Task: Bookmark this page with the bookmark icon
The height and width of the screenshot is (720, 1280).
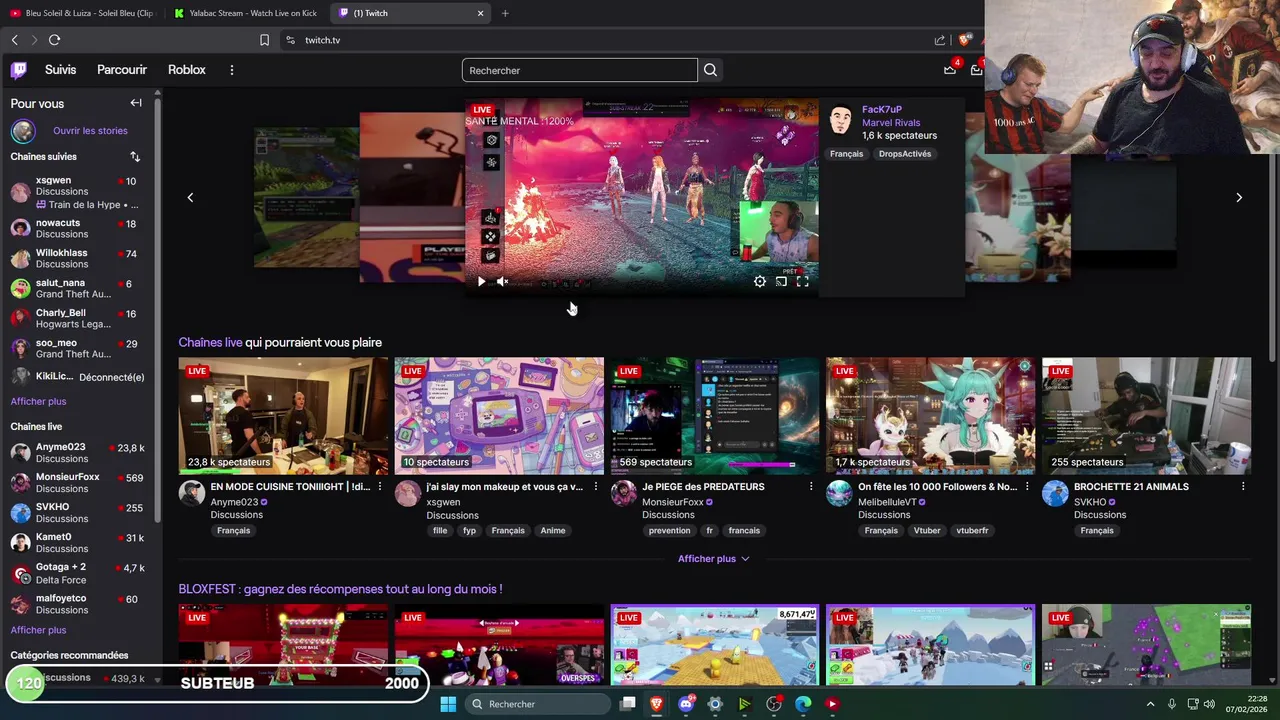Action: 264,40
